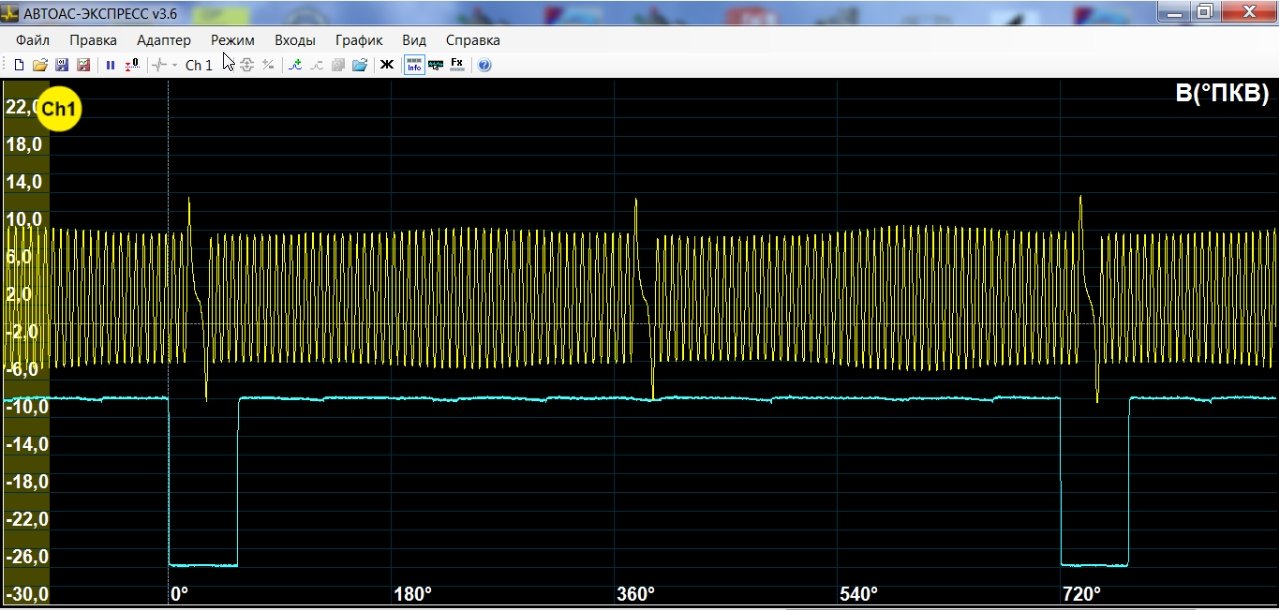The width and height of the screenshot is (1279, 610).
Task: Open a file with the folder icon
Action: pyautogui.click(x=40, y=65)
